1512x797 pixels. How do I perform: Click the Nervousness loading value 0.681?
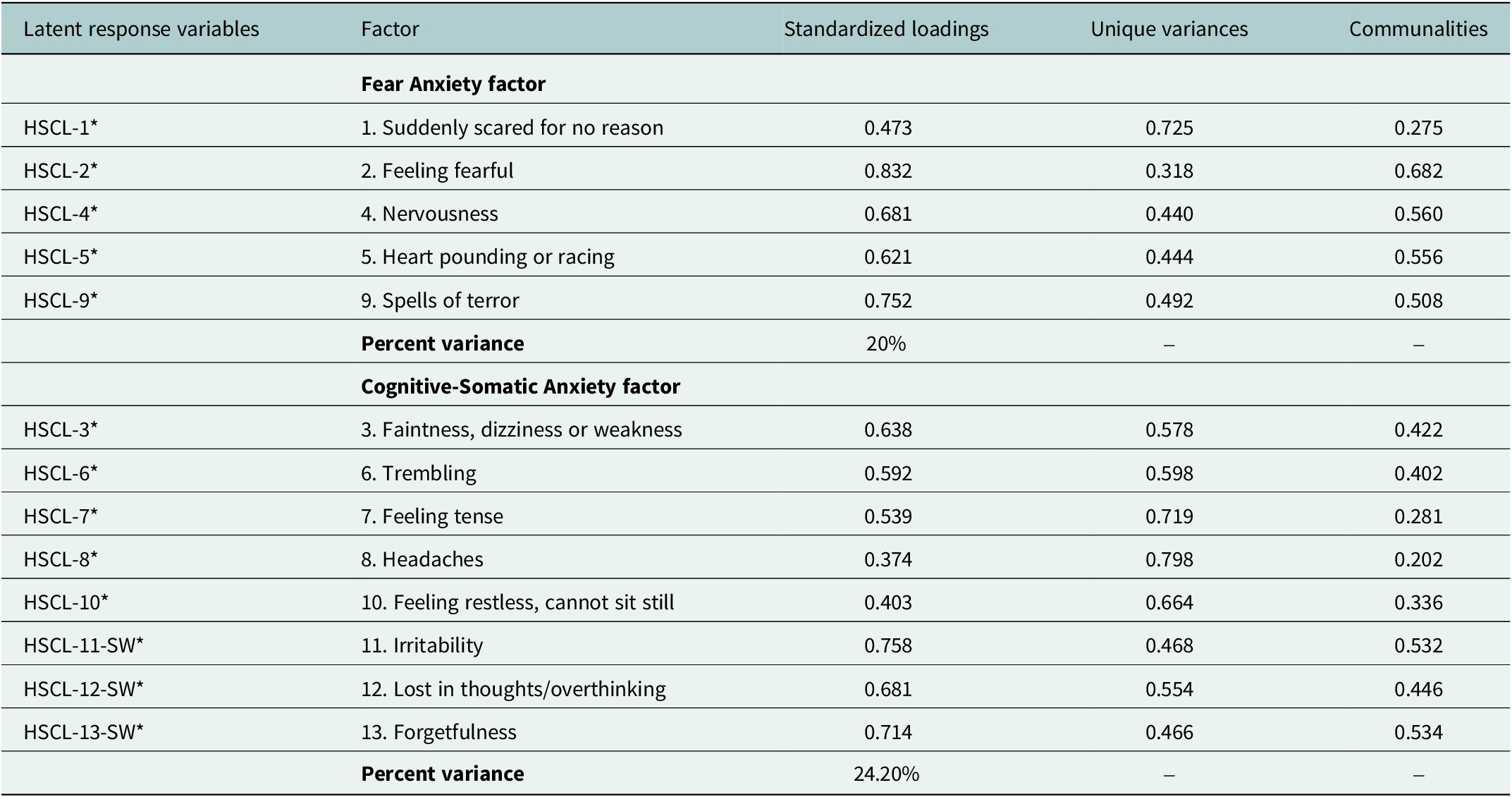coord(887,214)
